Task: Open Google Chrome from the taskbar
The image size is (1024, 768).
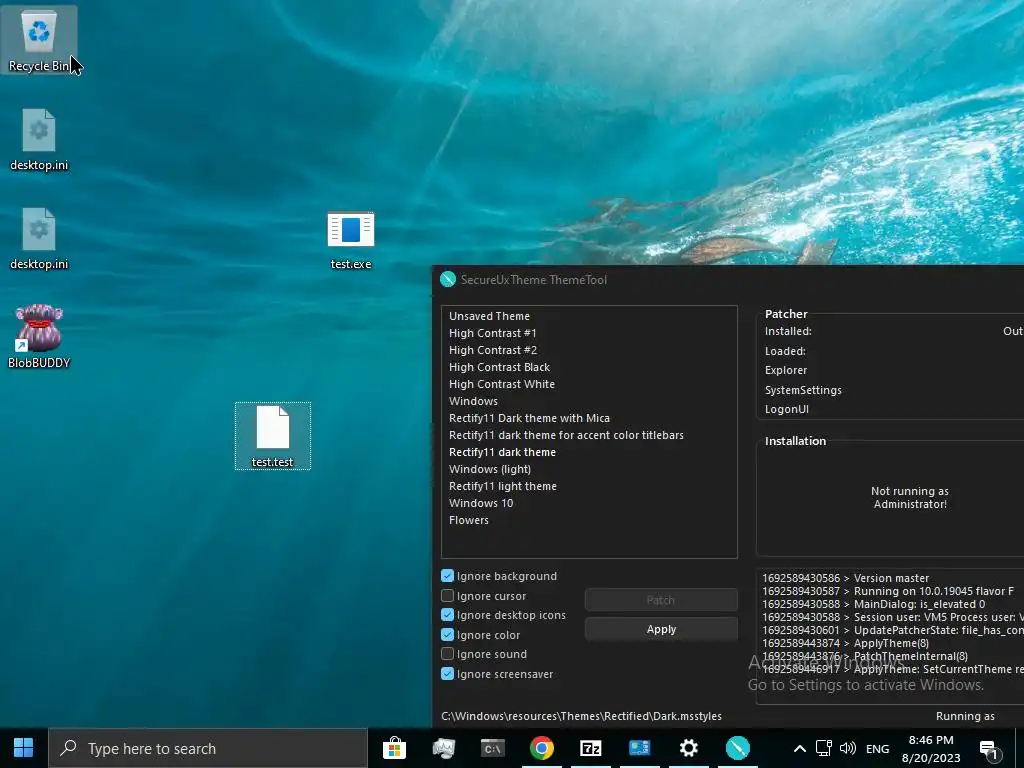Action: 542,748
